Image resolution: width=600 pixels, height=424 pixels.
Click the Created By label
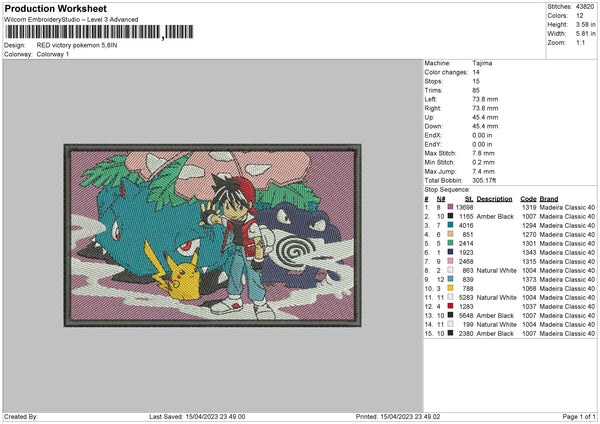coord(21,416)
